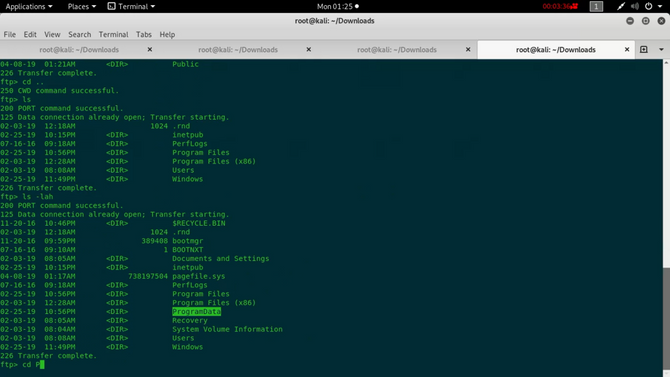
Task: Switch to the second terminal tab
Action: (x=238, y=50)
